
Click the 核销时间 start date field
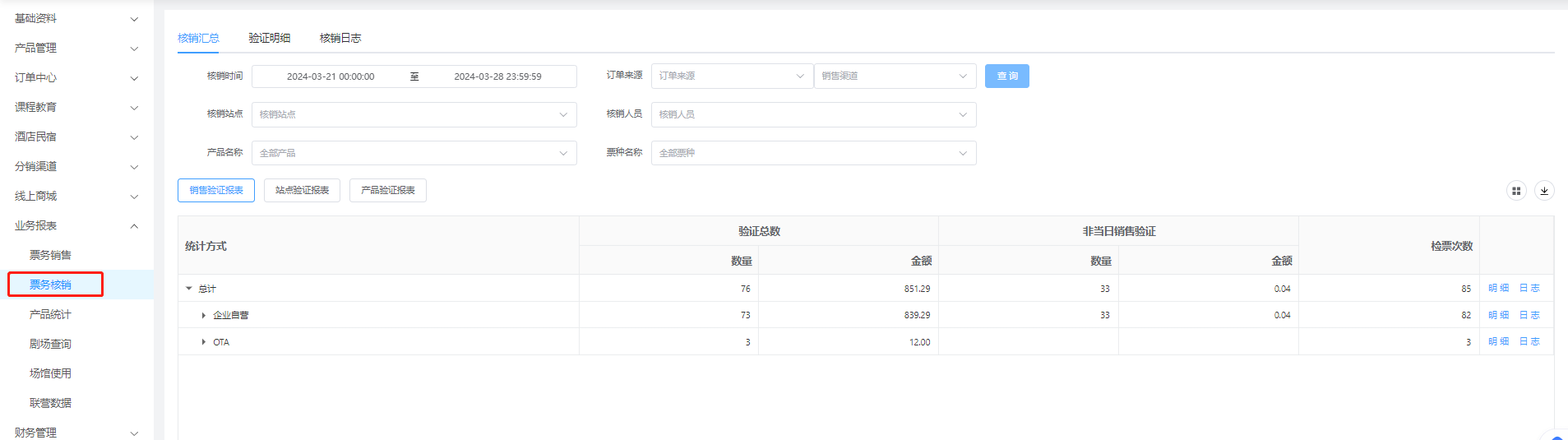click(331, 76)
